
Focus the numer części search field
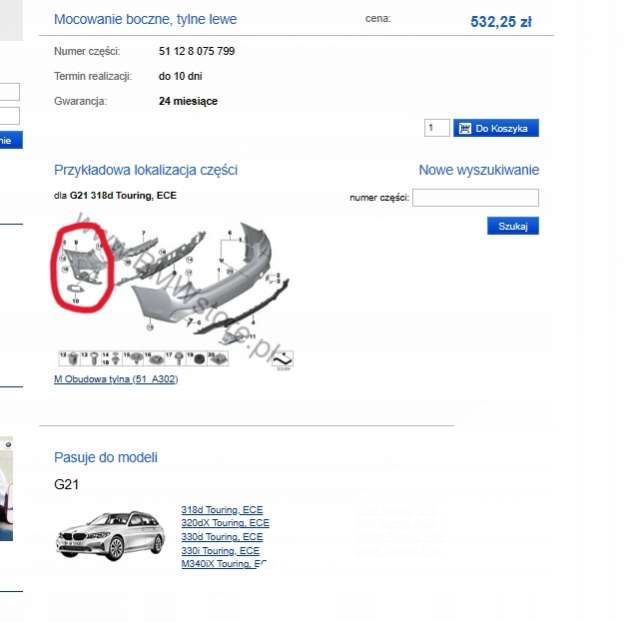(x=475, y=198)
